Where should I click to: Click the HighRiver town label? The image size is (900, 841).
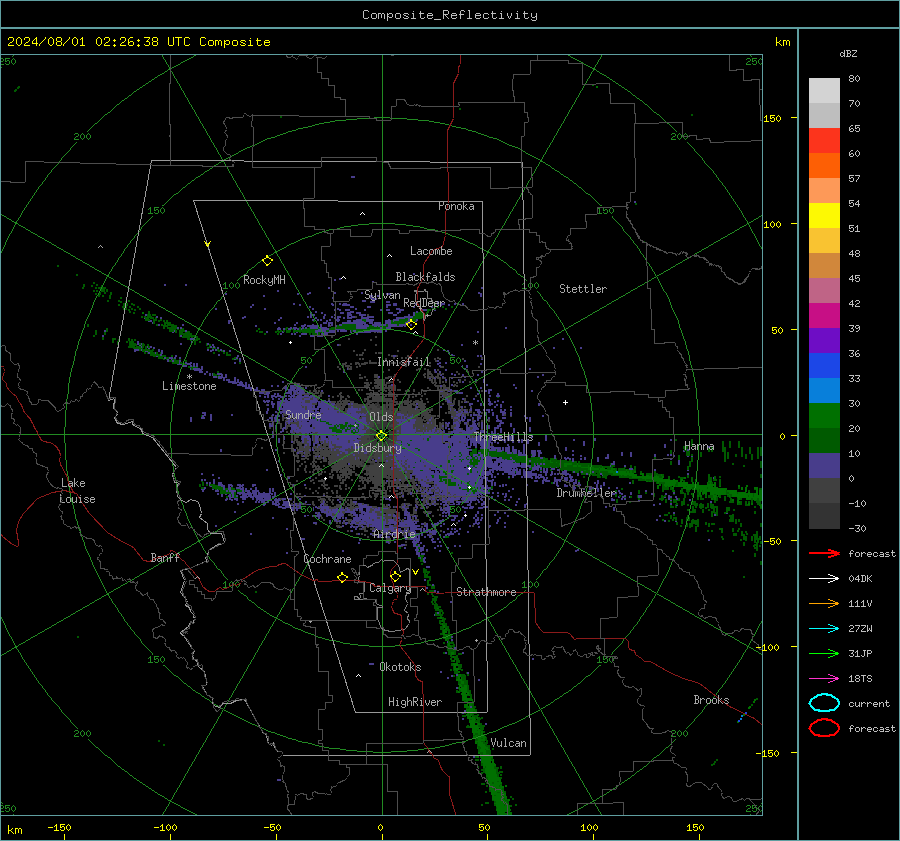(415, 702)
